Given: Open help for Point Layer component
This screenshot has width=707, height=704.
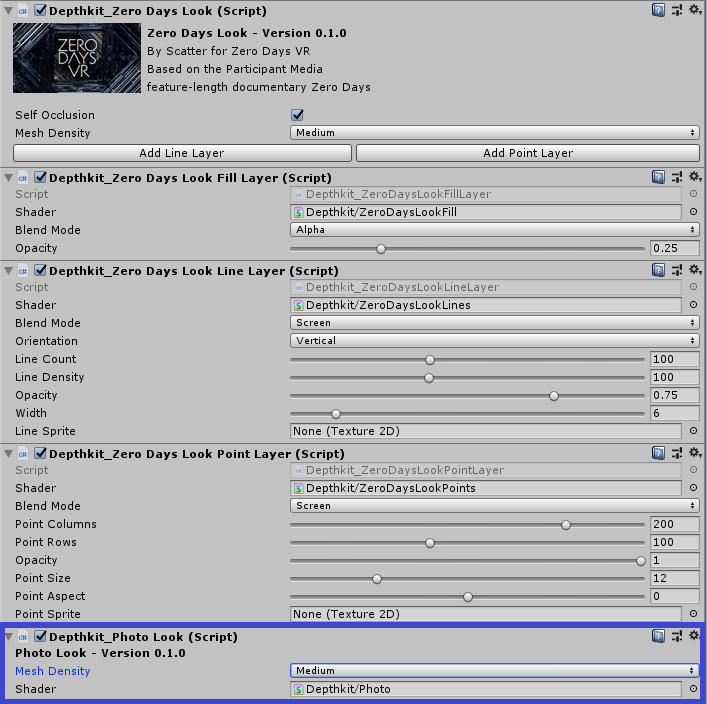Looking at the screenshot, I should (x=658, y=453).
